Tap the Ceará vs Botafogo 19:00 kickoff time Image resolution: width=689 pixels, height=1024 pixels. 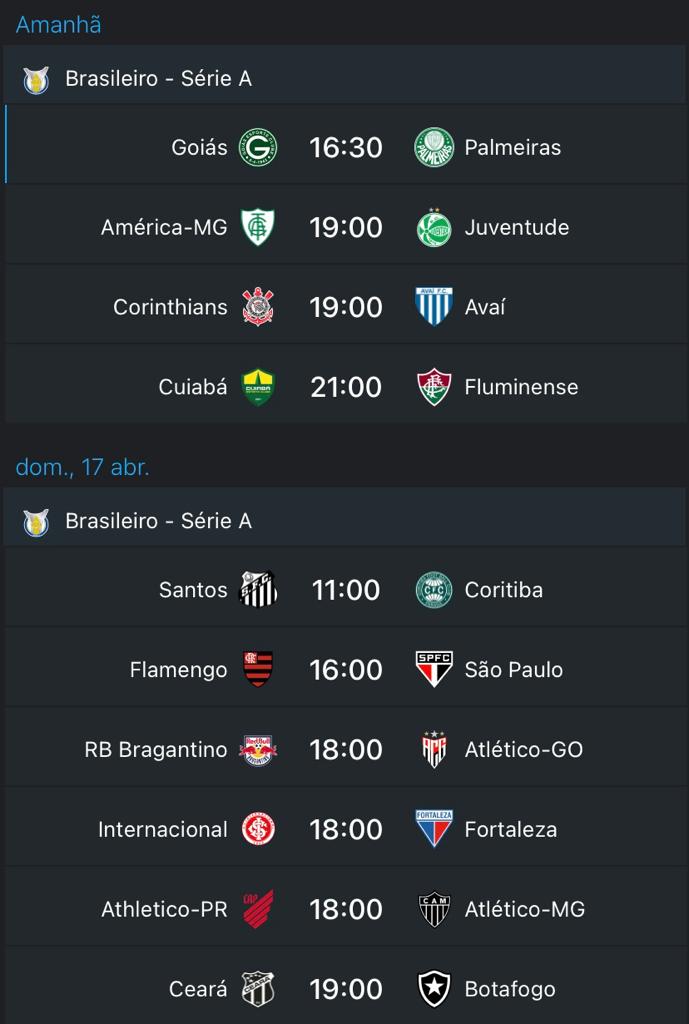click(346, 989)
